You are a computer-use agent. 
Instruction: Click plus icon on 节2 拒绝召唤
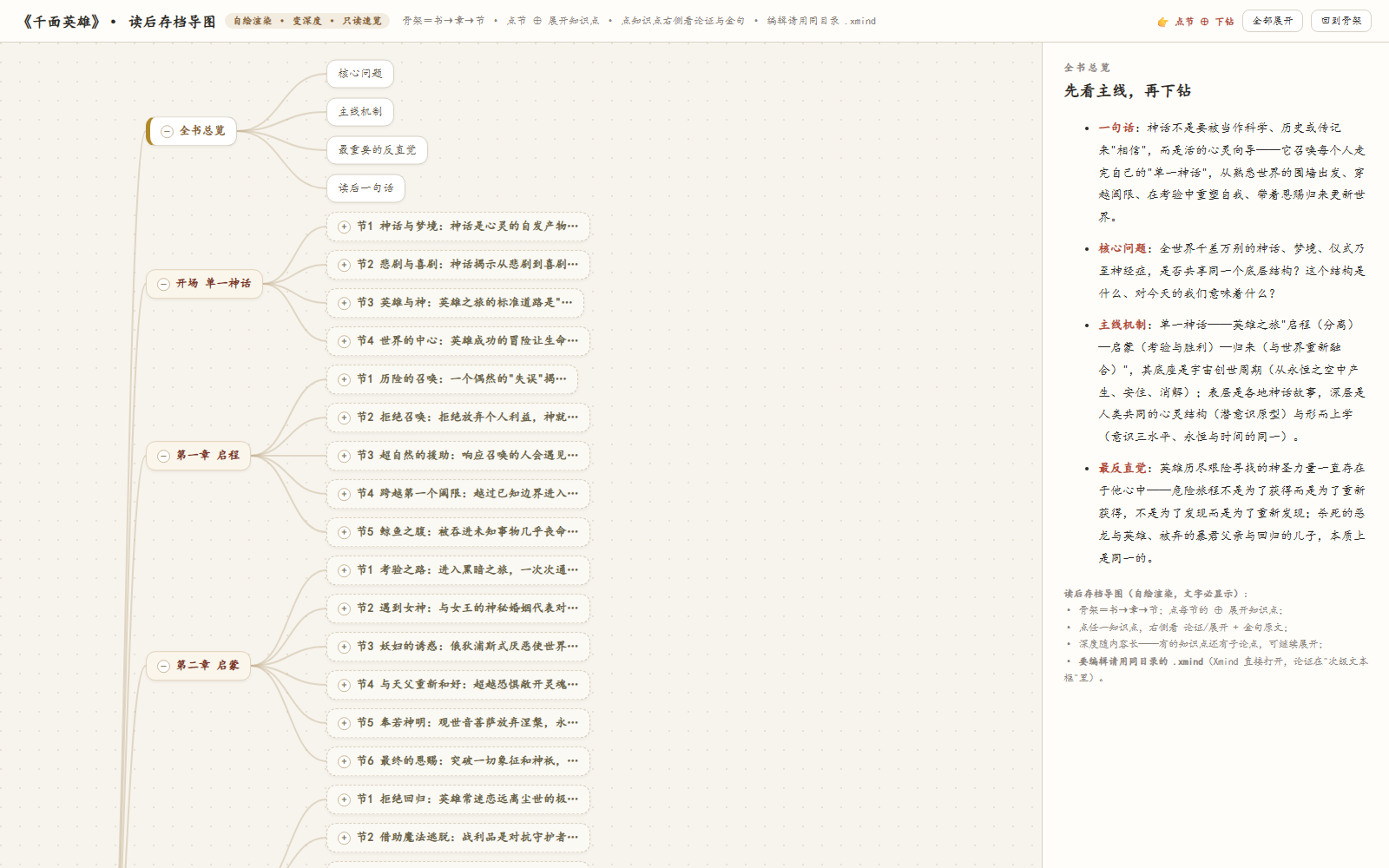pyautogui.click(x=344, y=418)
